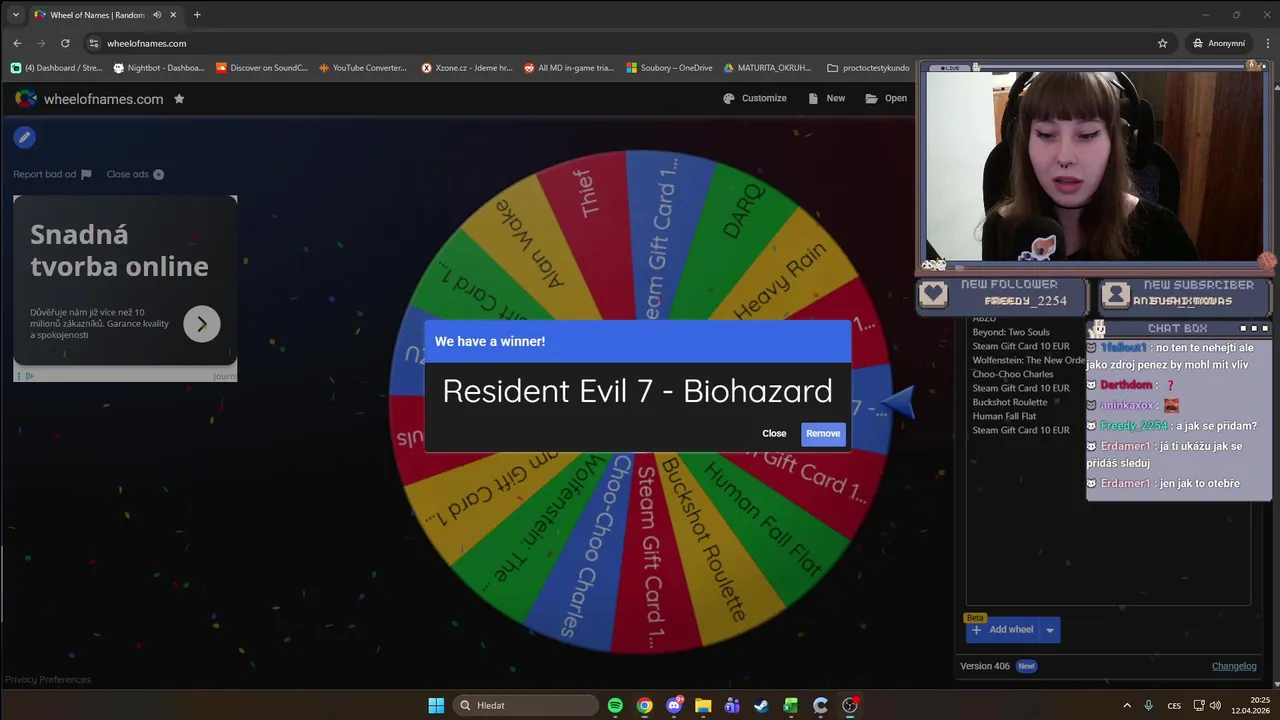Open the YouTube Converter bookmark
The width and height of the screenshot is (1280, 720).
[x=363, y=68]
